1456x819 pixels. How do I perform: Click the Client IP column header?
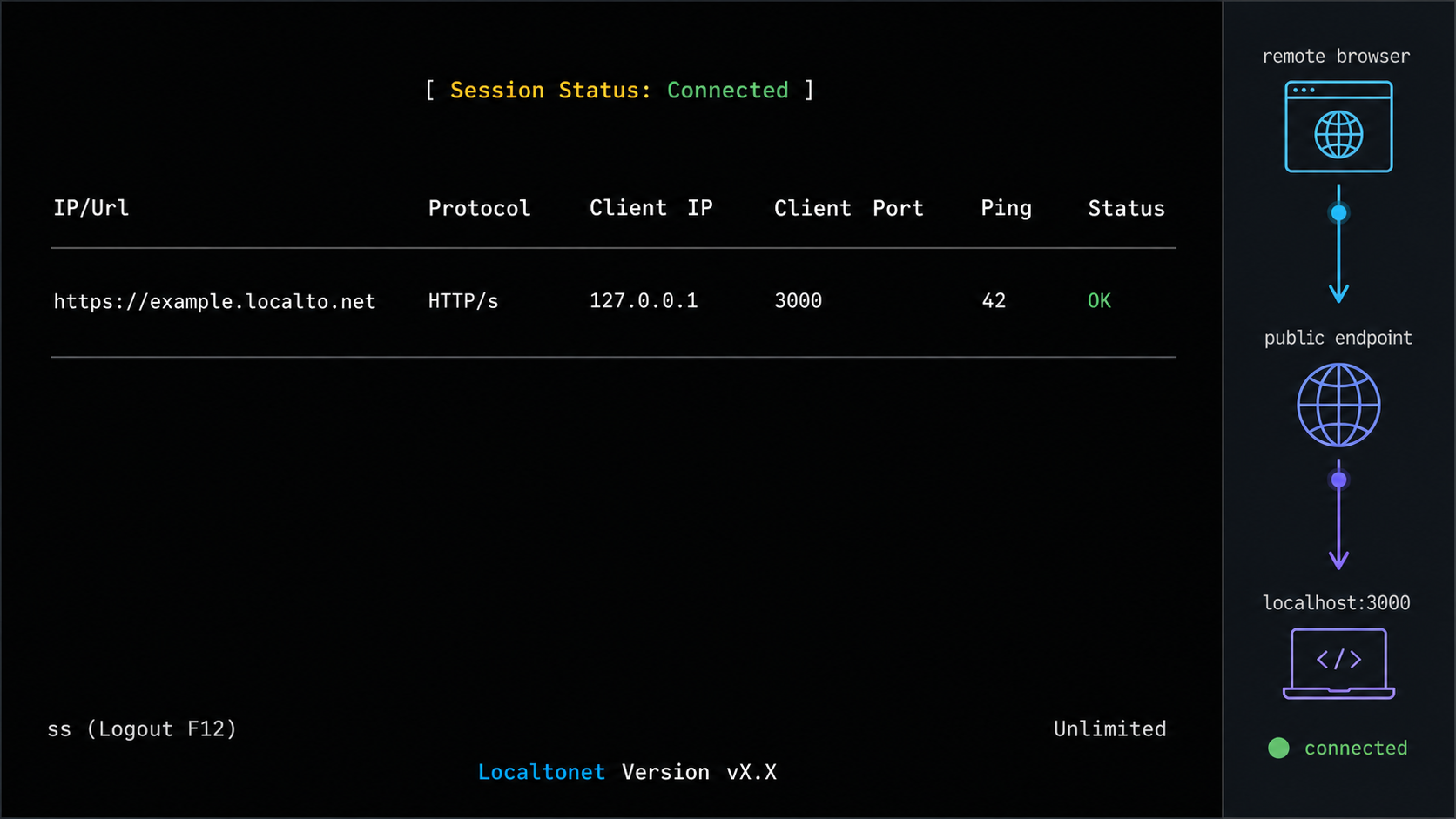(650, 208)
